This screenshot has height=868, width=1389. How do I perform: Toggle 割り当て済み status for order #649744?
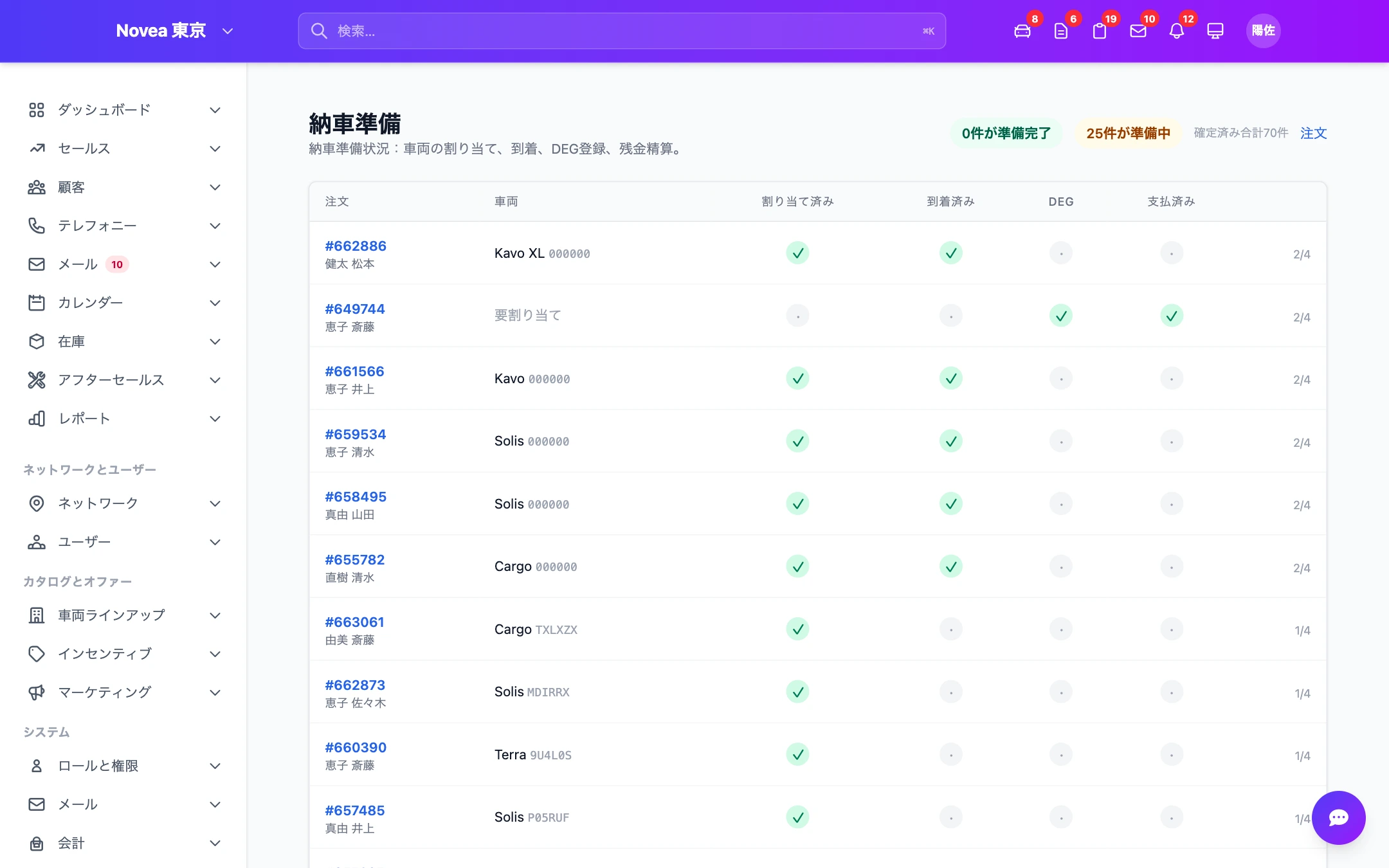(x=797, y=316)
